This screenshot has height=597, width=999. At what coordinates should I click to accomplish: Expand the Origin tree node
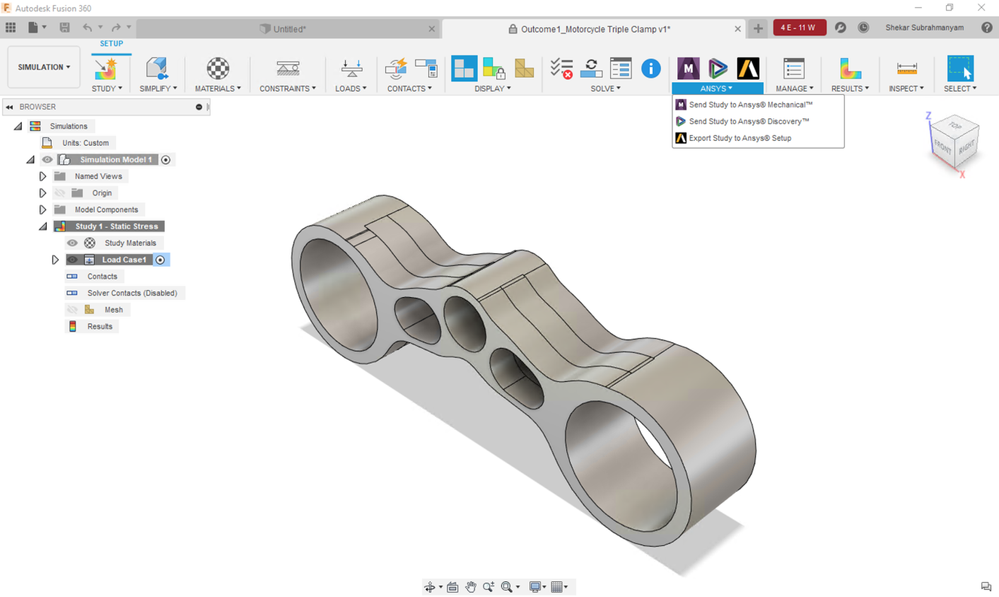[43, 192]
